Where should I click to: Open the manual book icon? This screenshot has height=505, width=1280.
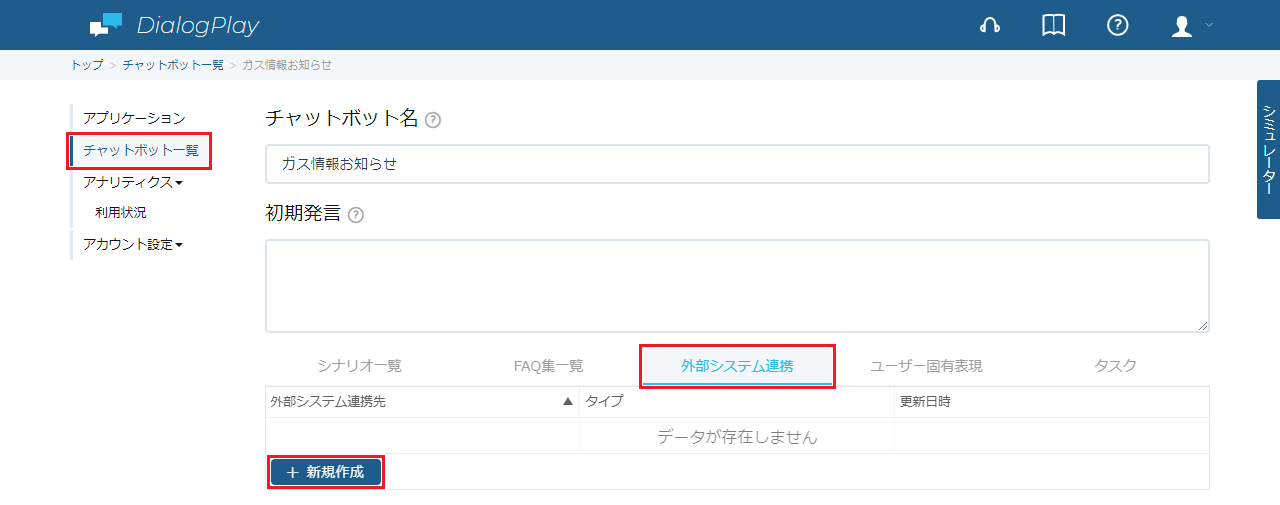(x=1053, y=26)
